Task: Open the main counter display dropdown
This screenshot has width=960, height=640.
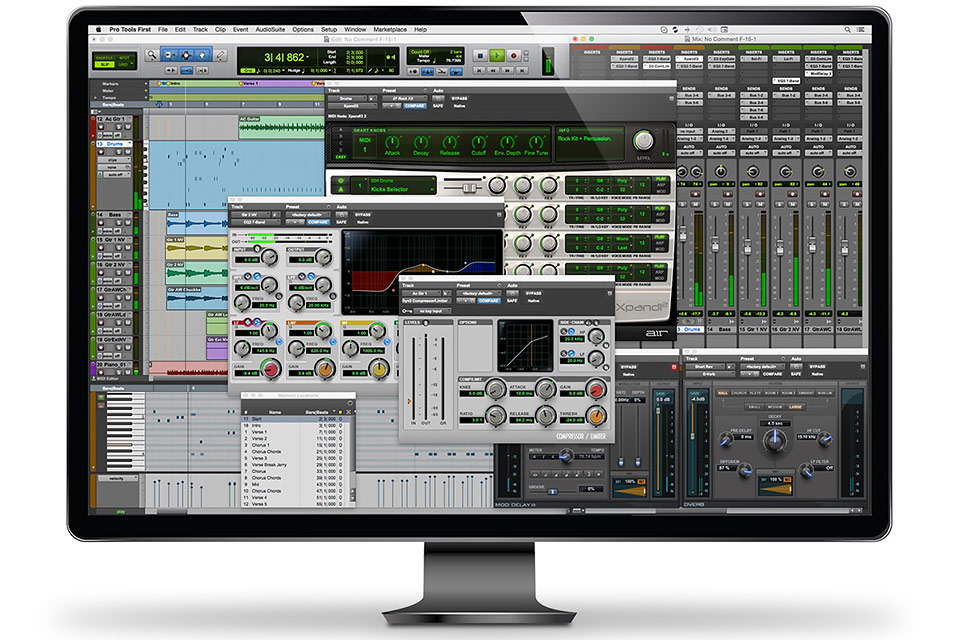Action: (x=309, y=57)
